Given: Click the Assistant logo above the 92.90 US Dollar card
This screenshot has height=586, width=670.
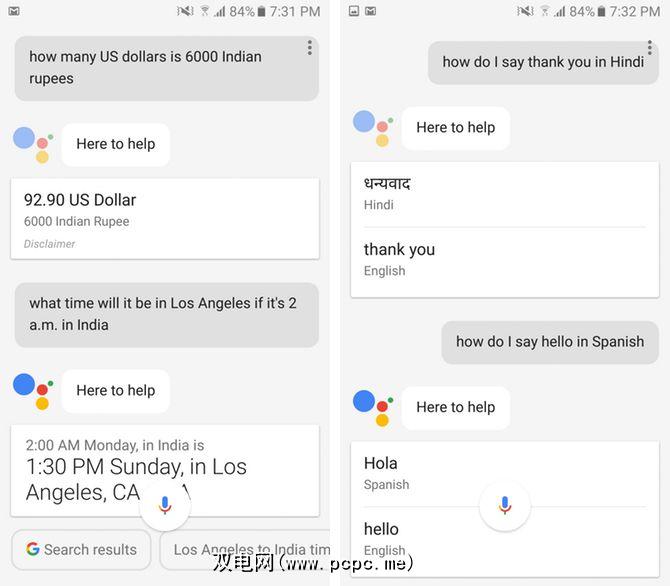Looking at the screenshot, I should pyautogui.click(x=33, y=144).
